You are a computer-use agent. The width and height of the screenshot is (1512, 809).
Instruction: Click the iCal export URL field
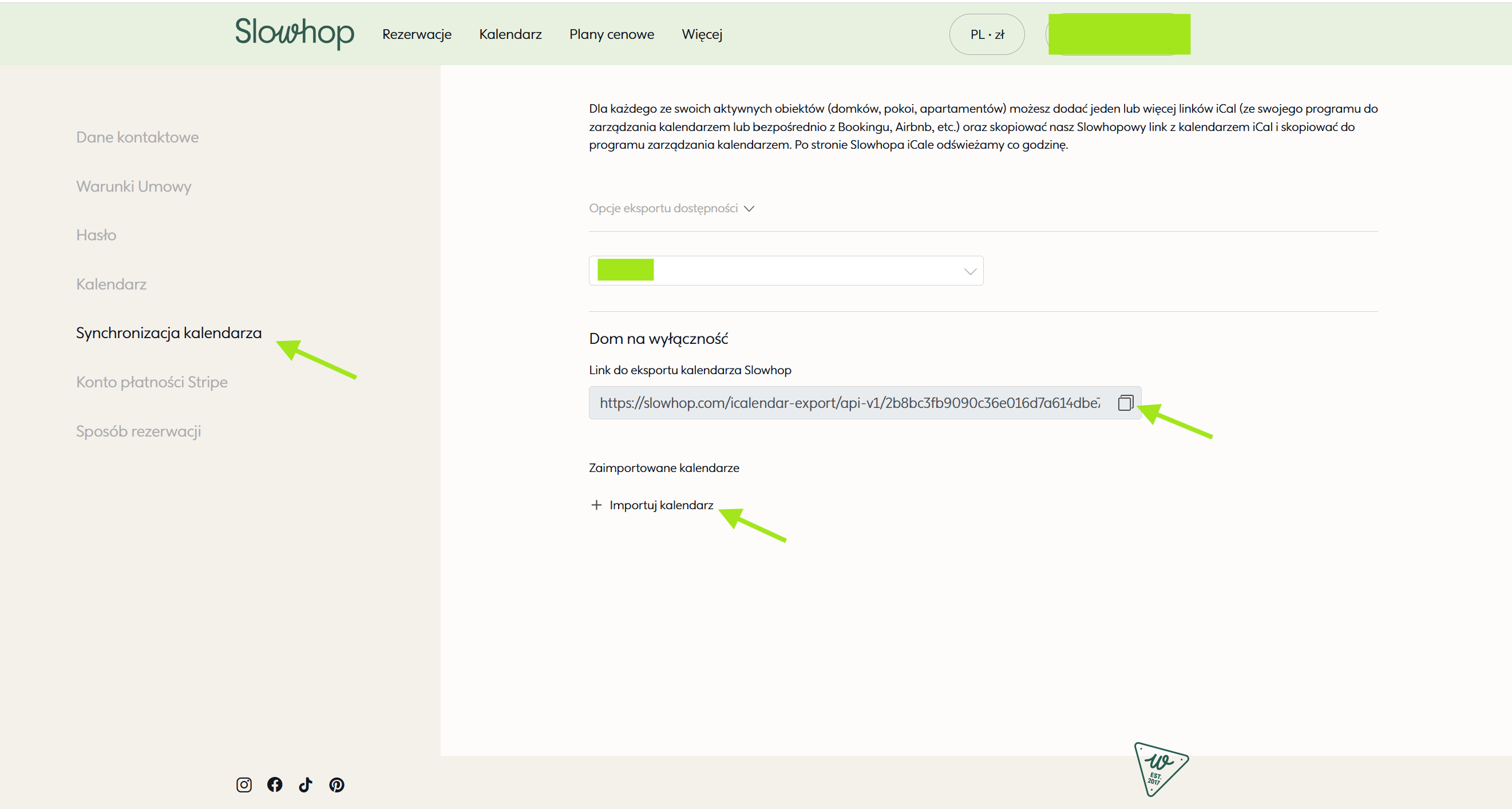pos(849,403)
